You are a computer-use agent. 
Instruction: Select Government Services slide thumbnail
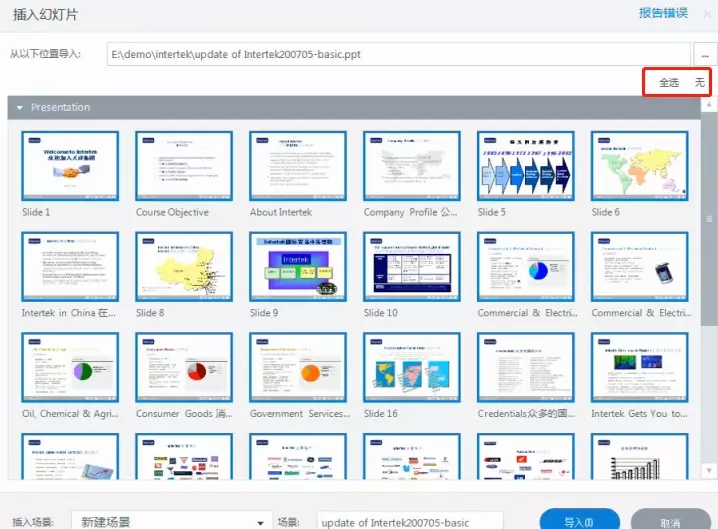(298, 367)
